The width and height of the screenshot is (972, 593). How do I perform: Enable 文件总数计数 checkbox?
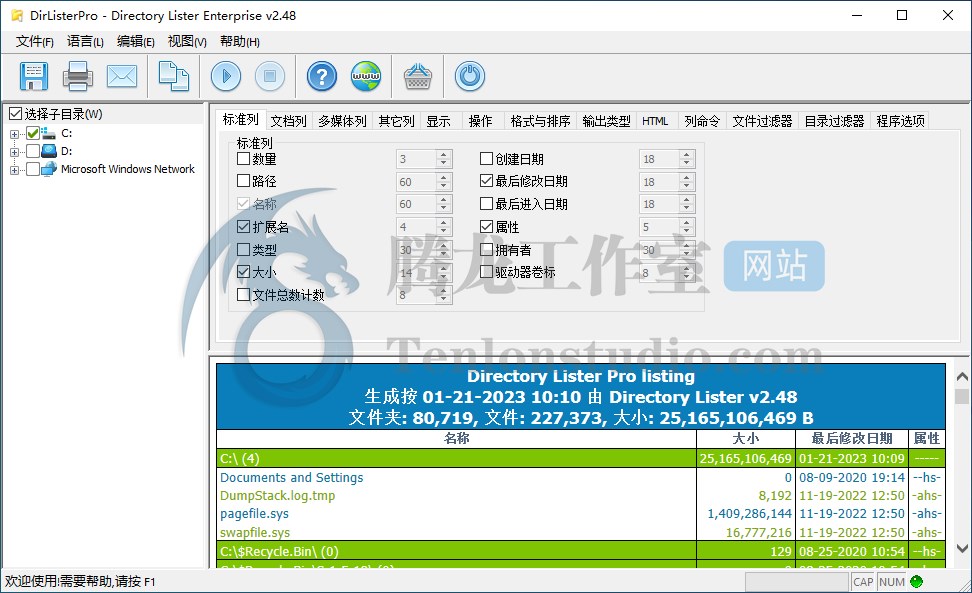243,295
